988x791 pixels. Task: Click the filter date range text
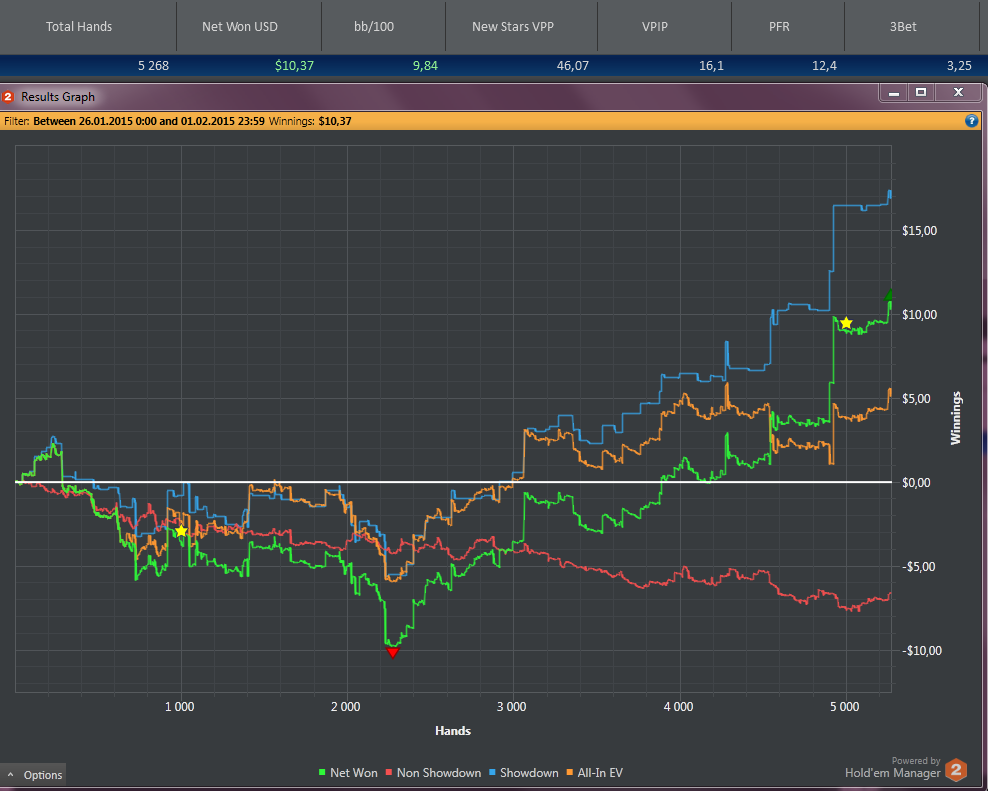(149, 121)
